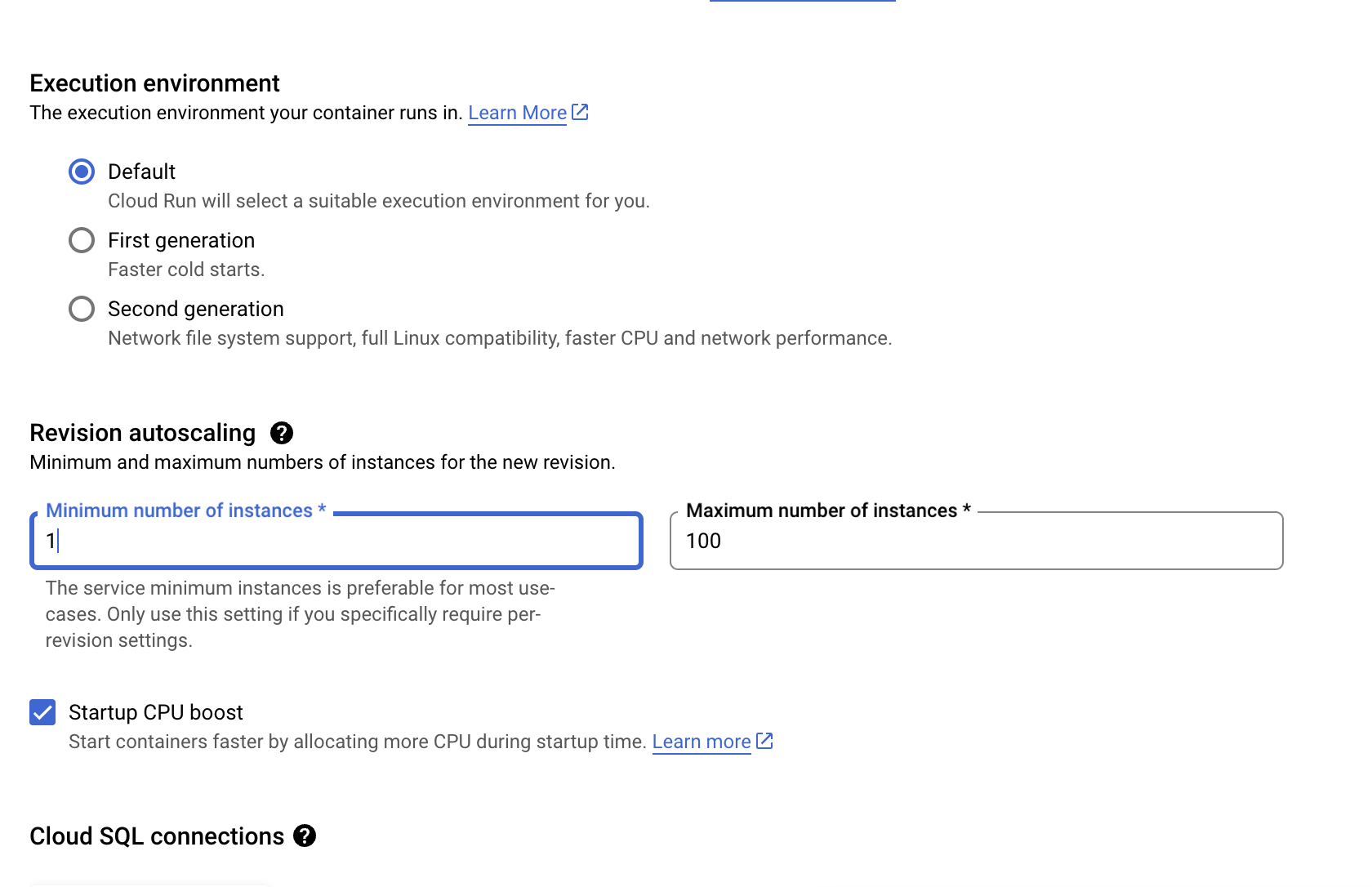Click the "Maximum number of instances" floating label
The width and height of the screenshot is (1372, 887).
click(822, 510)
